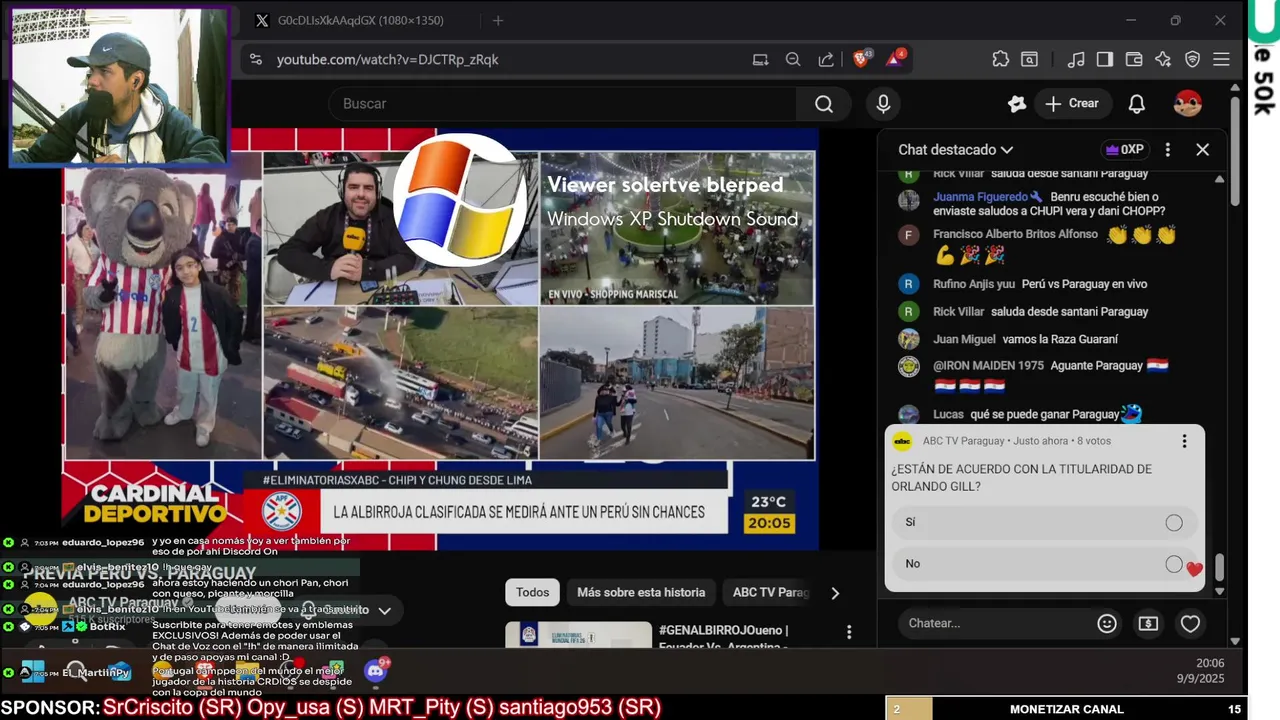Click the zoom-out magnifier in address bar

(x=793, y=60)
